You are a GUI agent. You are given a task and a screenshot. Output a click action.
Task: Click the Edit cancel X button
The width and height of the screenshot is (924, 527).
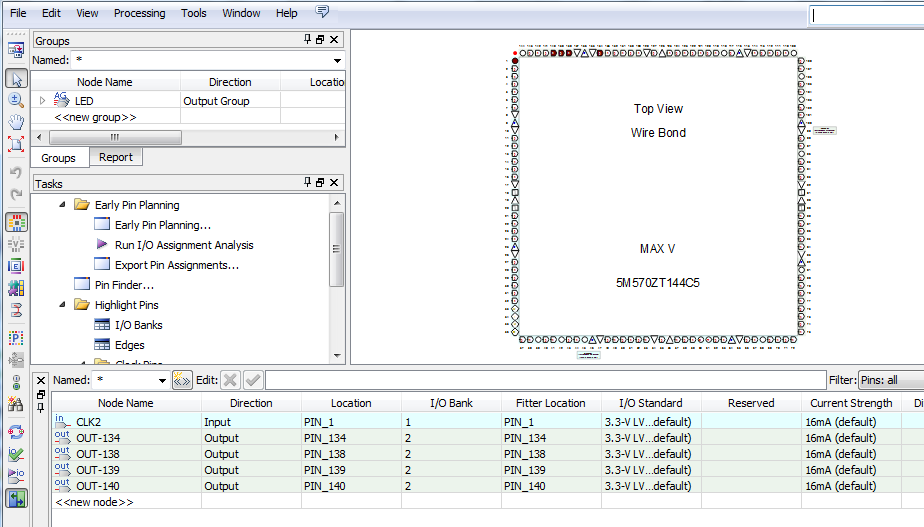pos(230,380)
